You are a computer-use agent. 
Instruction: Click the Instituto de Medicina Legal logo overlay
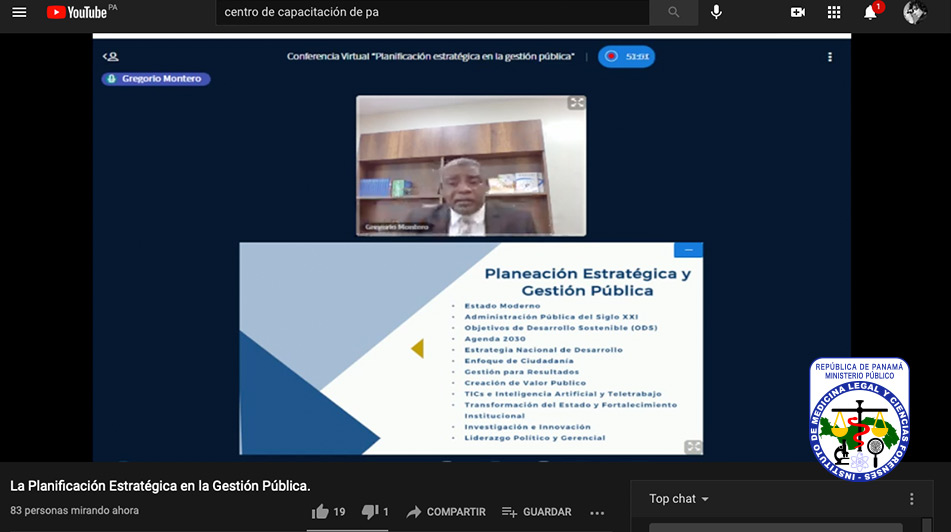click(x=859, y=419)
